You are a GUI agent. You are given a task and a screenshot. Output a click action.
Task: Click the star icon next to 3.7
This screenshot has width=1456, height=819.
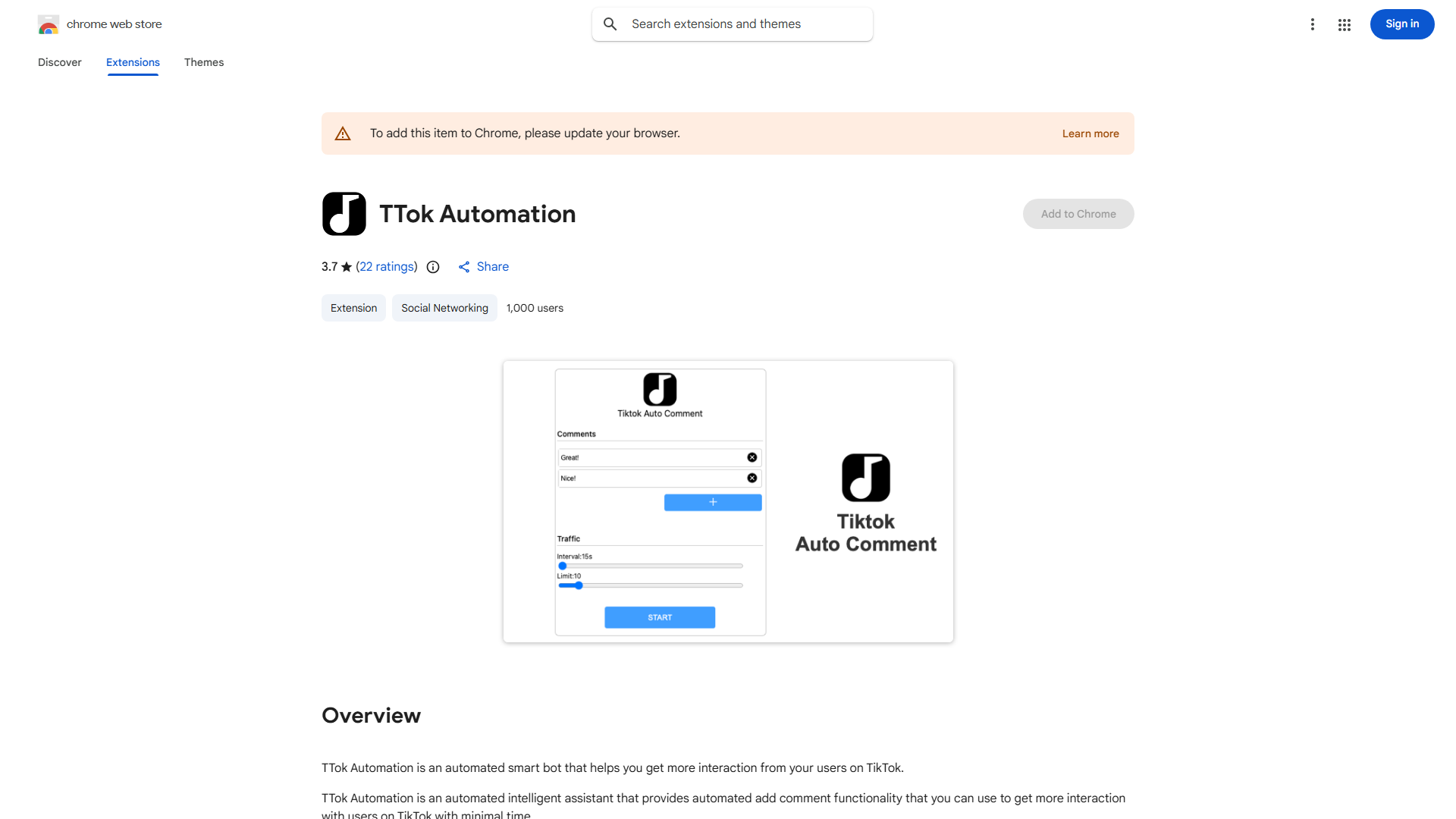coord(346,266)
